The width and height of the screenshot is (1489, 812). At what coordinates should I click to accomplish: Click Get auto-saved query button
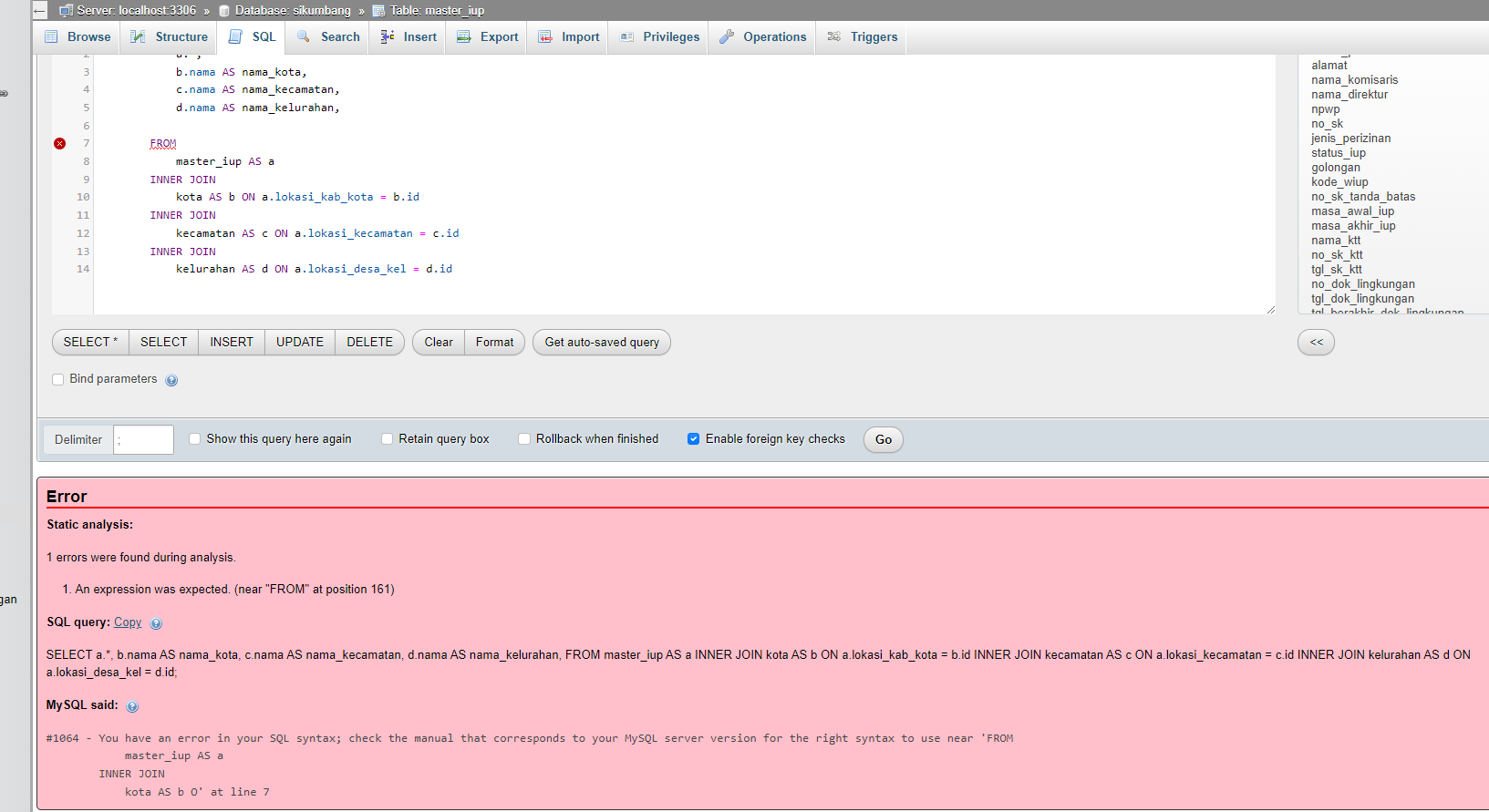coord(602,343)
